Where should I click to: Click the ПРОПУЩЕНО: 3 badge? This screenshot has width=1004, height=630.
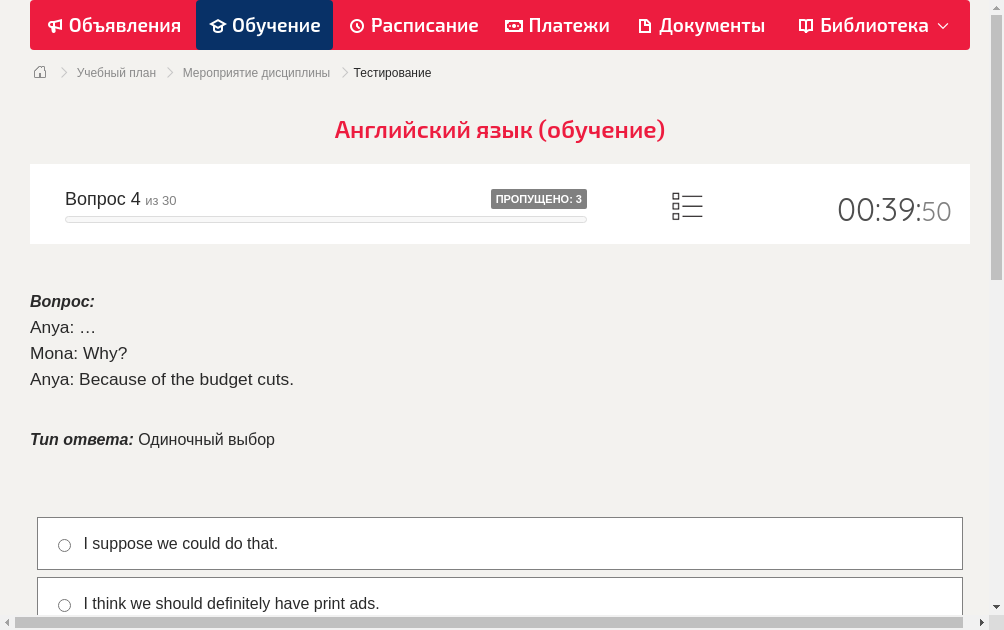pos(538,199)
